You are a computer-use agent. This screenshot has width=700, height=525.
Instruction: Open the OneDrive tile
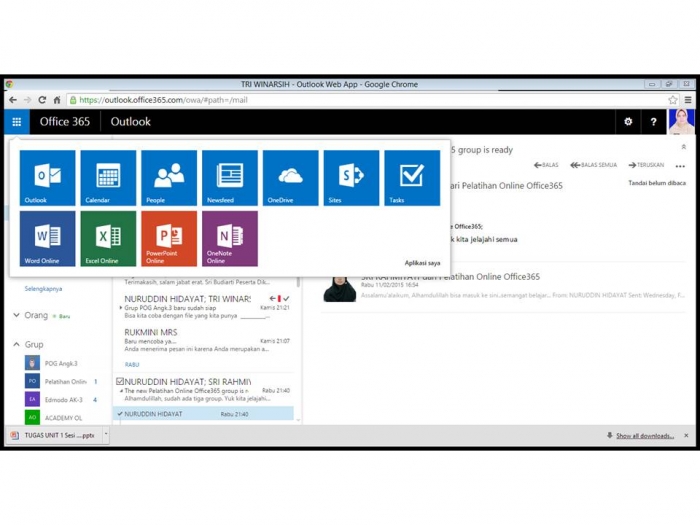(x=291, y=178)
